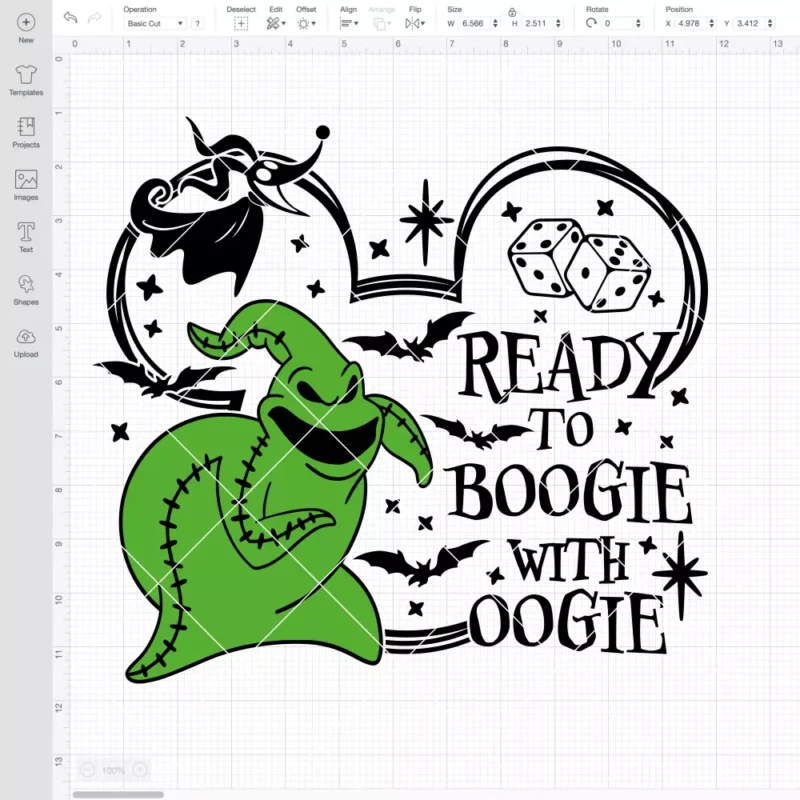
Task: Click the horizontal canvas scrollbar
Action: click(x=118, y=794)
